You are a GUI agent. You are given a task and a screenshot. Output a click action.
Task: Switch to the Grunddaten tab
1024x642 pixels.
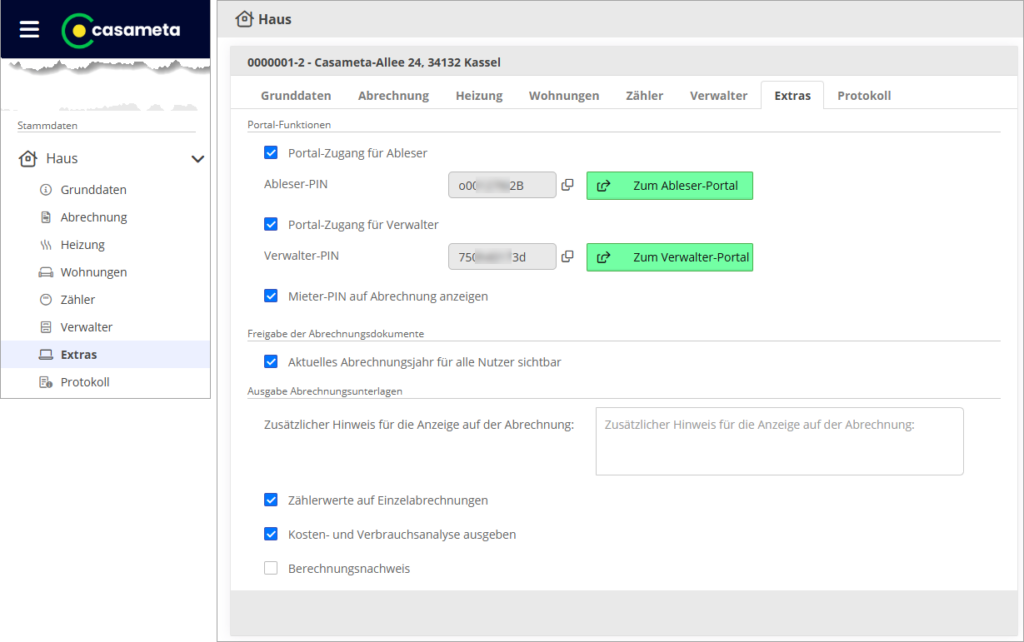(296, 95)
